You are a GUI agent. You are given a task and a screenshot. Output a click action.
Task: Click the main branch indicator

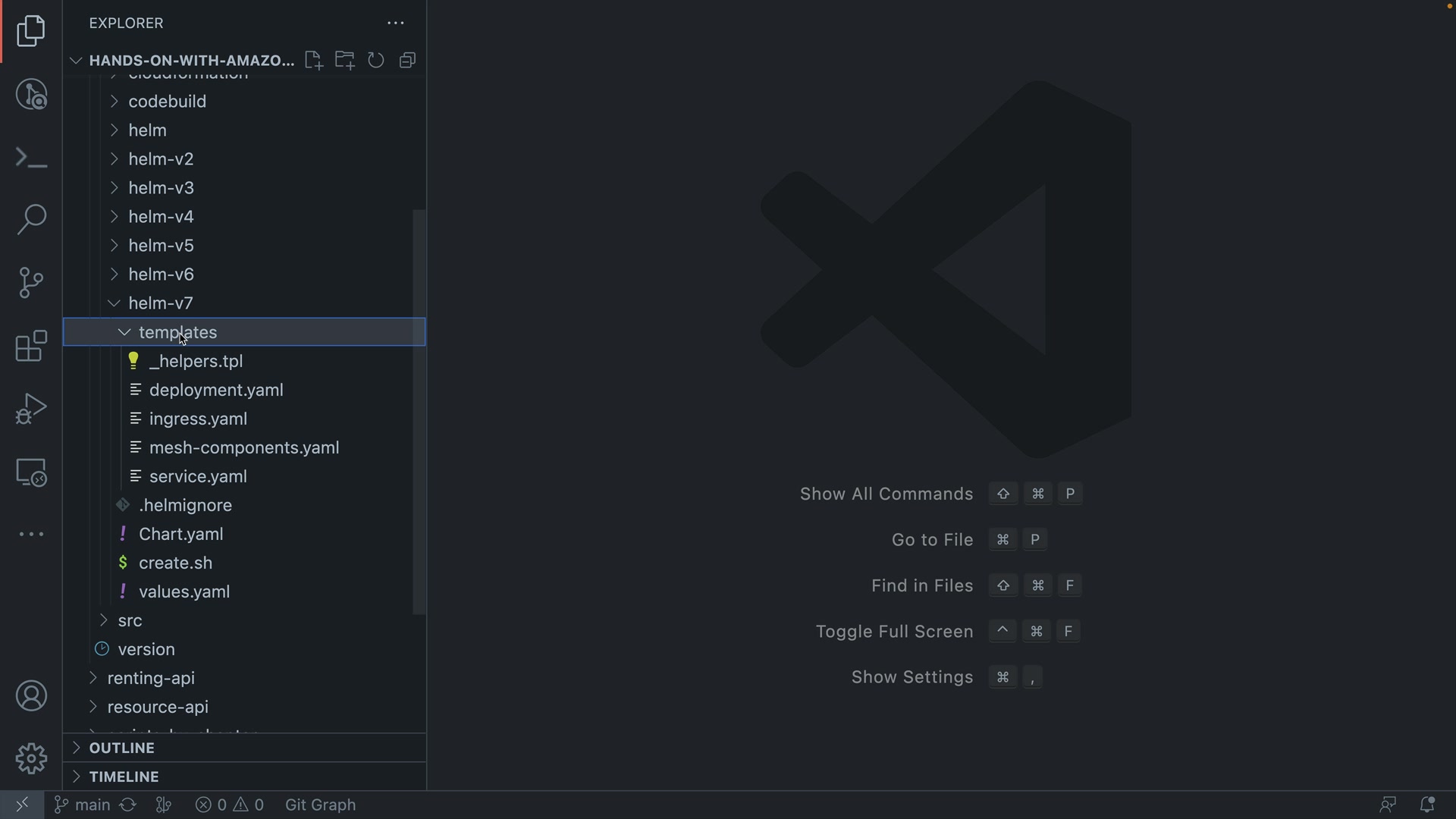83,805
